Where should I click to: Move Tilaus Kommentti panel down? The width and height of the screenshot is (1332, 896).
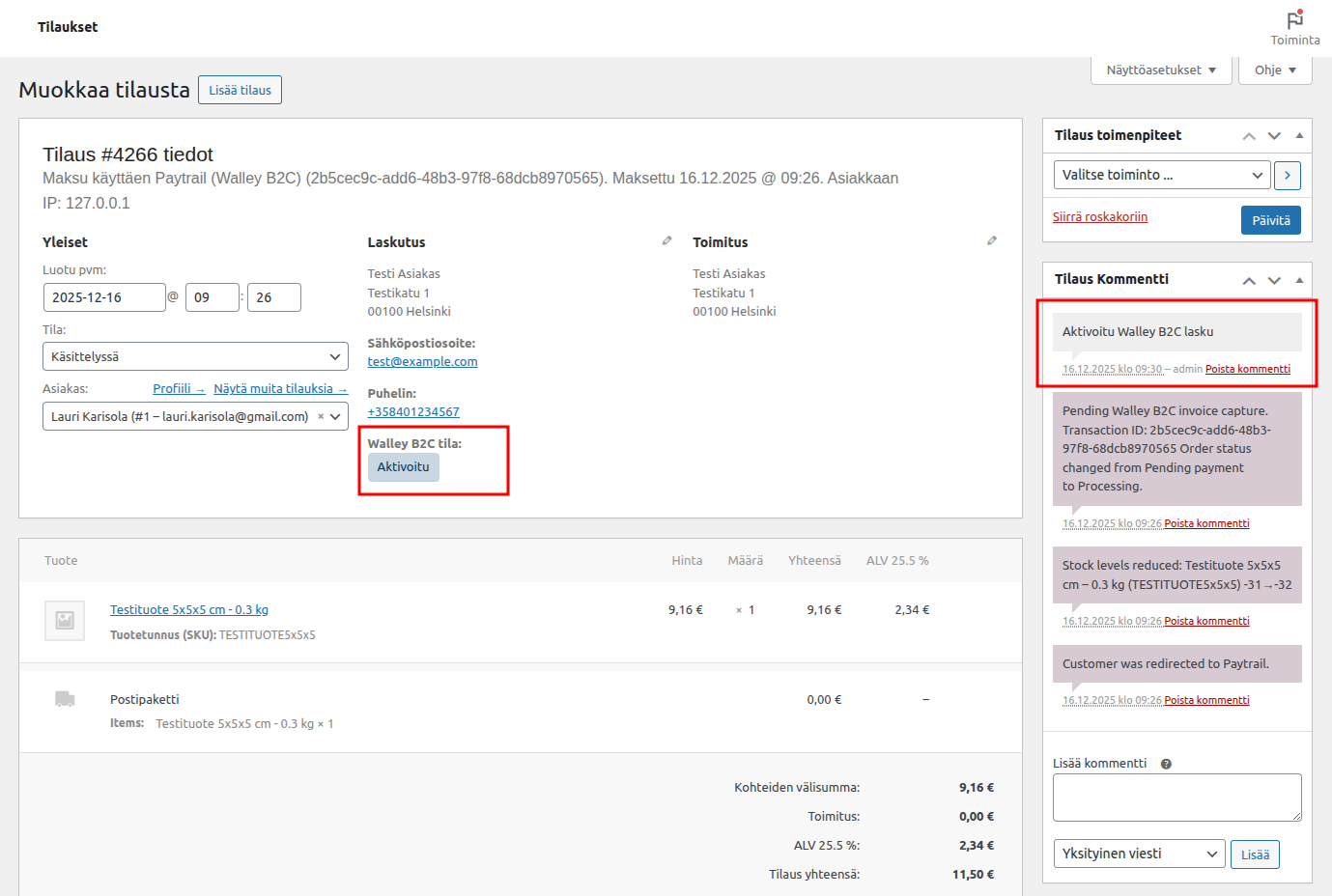1274,280
